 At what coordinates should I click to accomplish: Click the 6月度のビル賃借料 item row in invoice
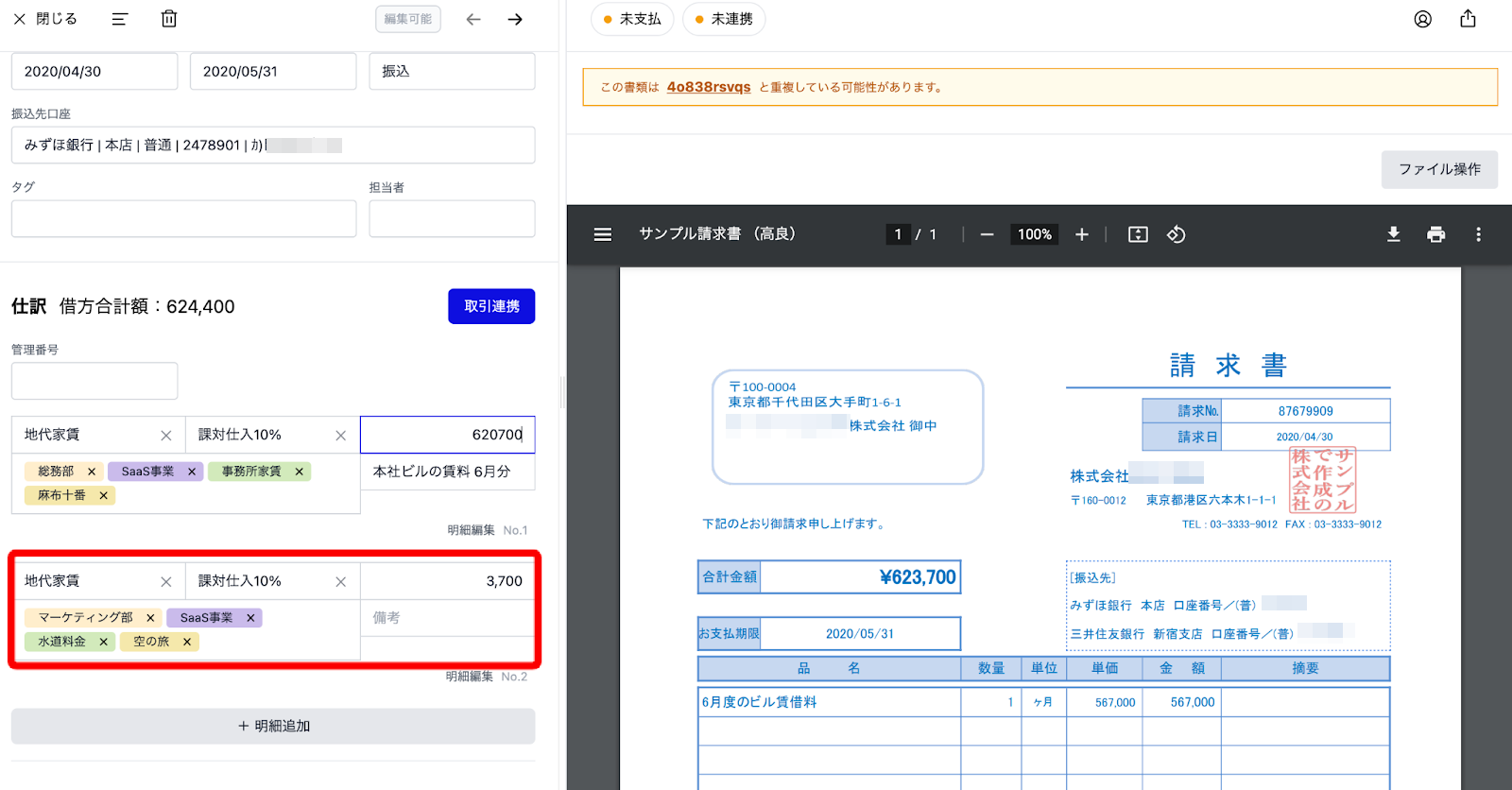pyautogui.click(x=1043, y=702)
